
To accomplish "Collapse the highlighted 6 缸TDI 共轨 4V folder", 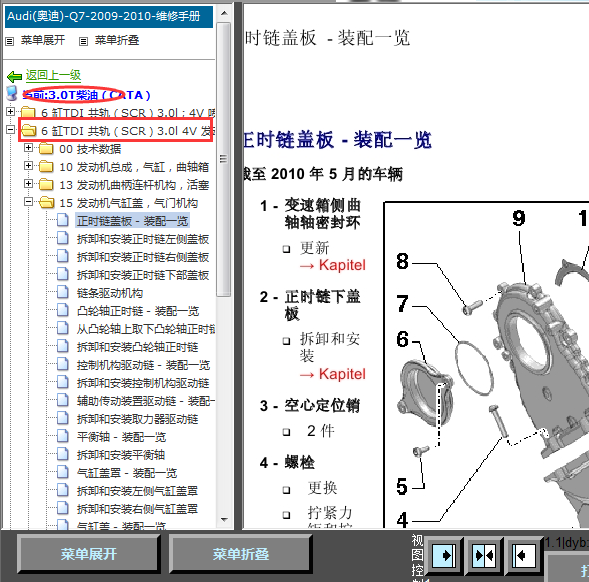I will [x=11, y=130].
